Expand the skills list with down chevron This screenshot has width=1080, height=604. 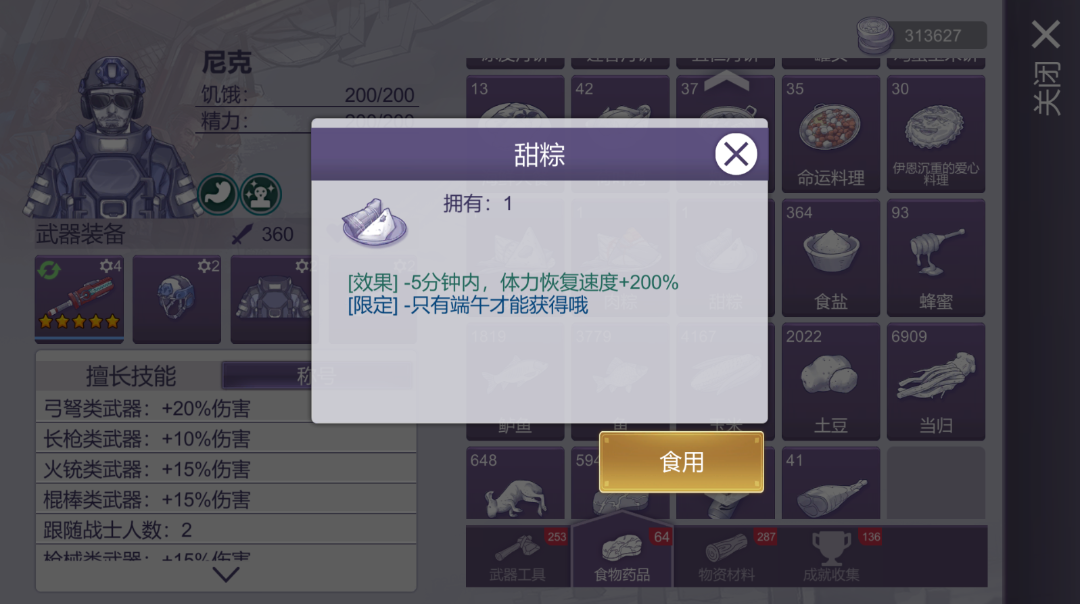pyautogui.click(x=226, y=574)
